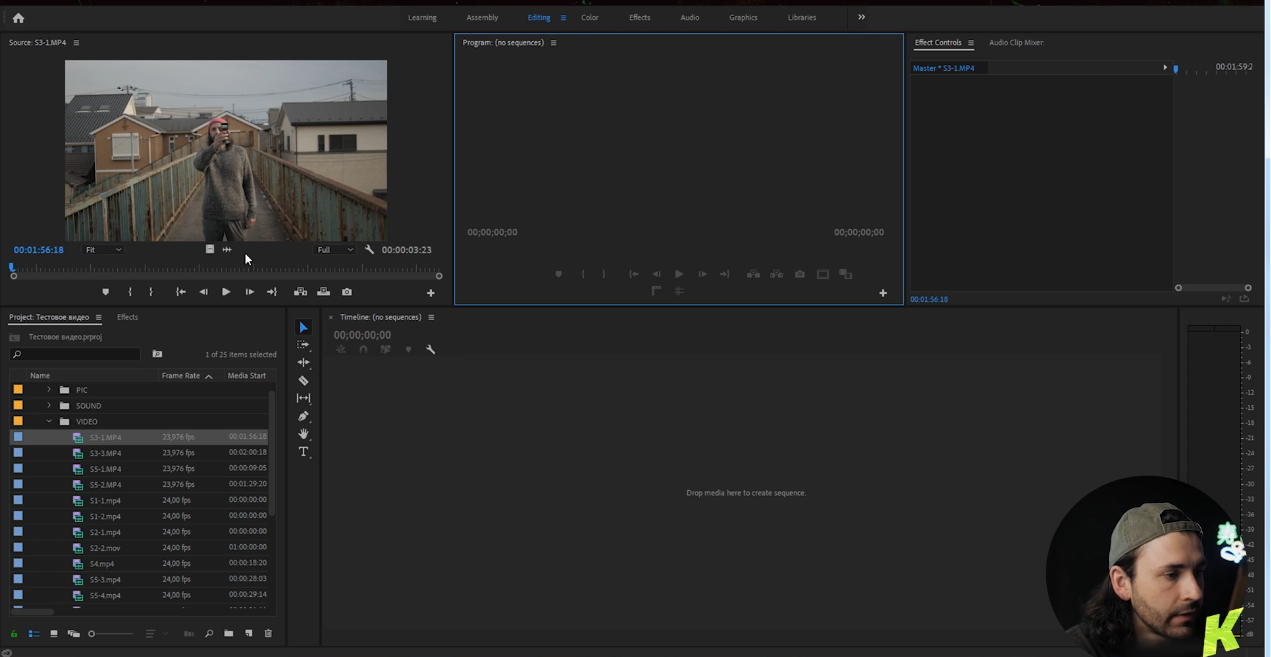Switch to the Color workspace tab
The image size is (1271, 657).
click(x=590, y=17)
